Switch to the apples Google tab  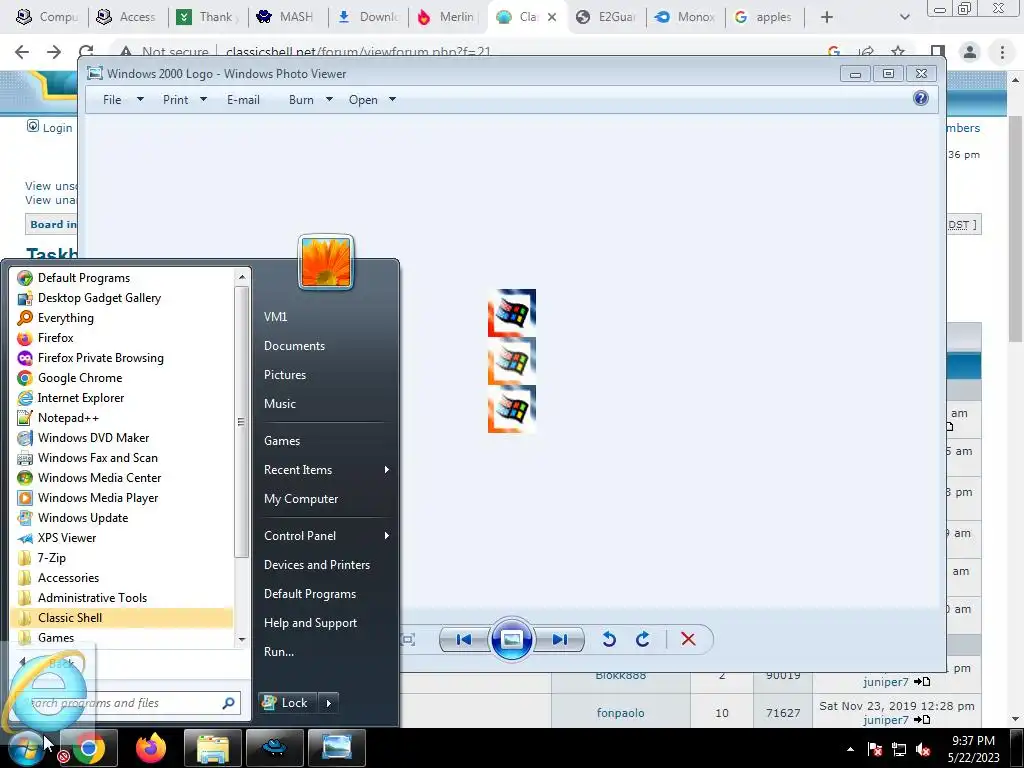[x=764, y=17]
